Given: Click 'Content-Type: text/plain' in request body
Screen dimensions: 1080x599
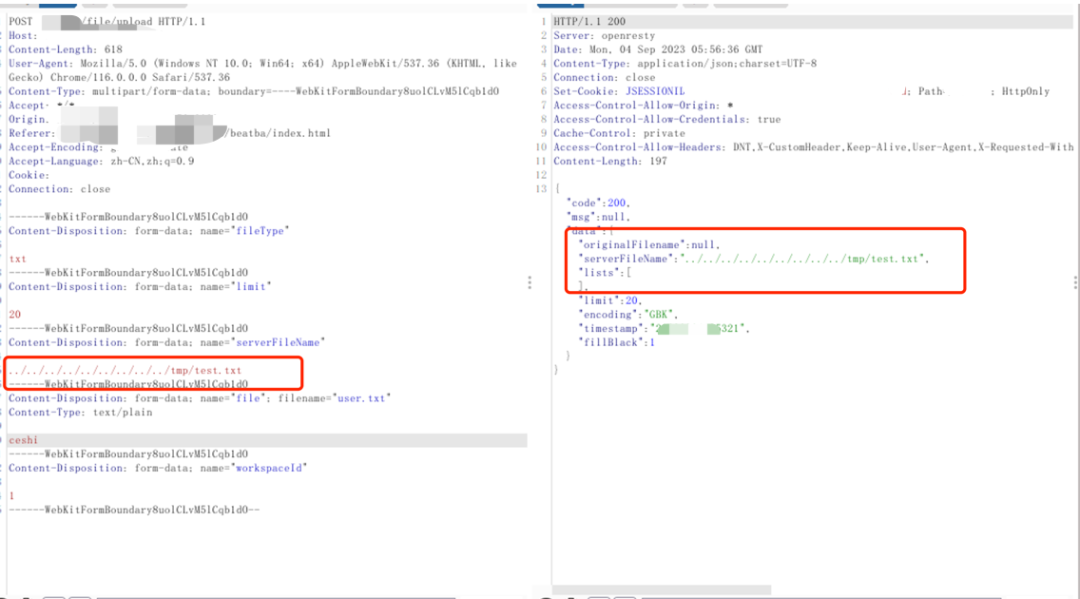Looking at the screenshot, I should [81, 412].
